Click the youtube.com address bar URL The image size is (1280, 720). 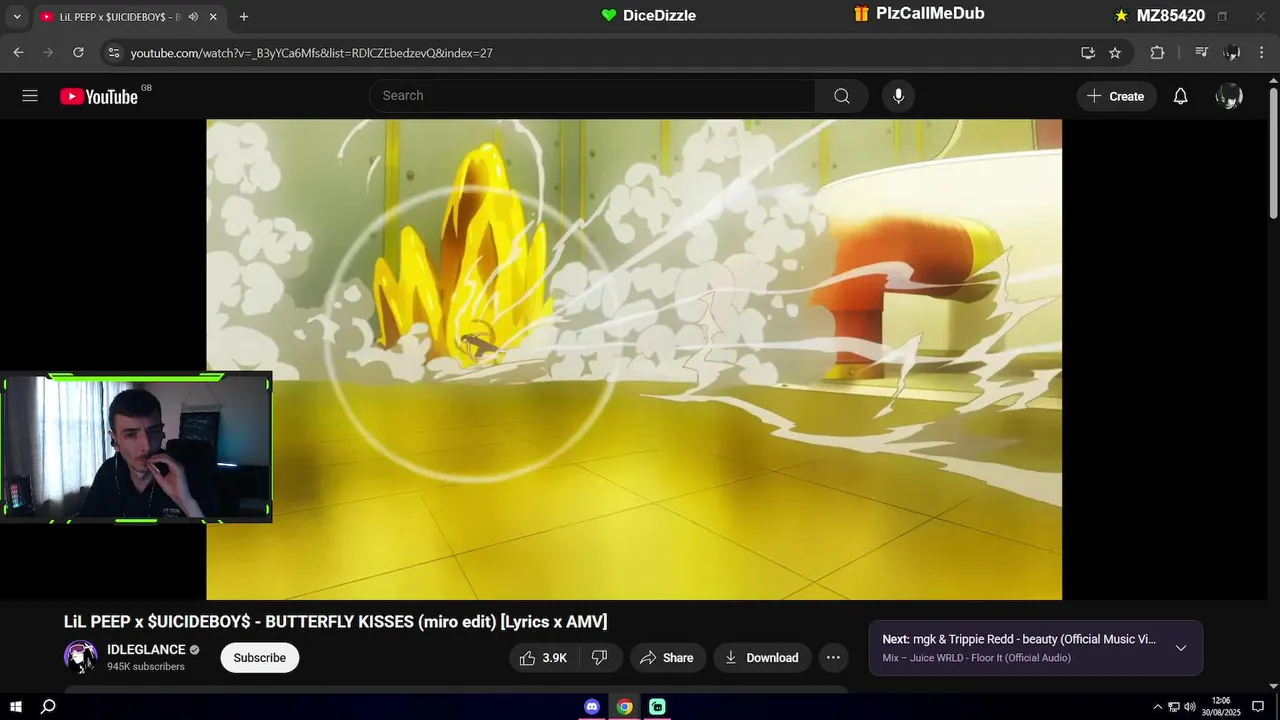(312, 53)
